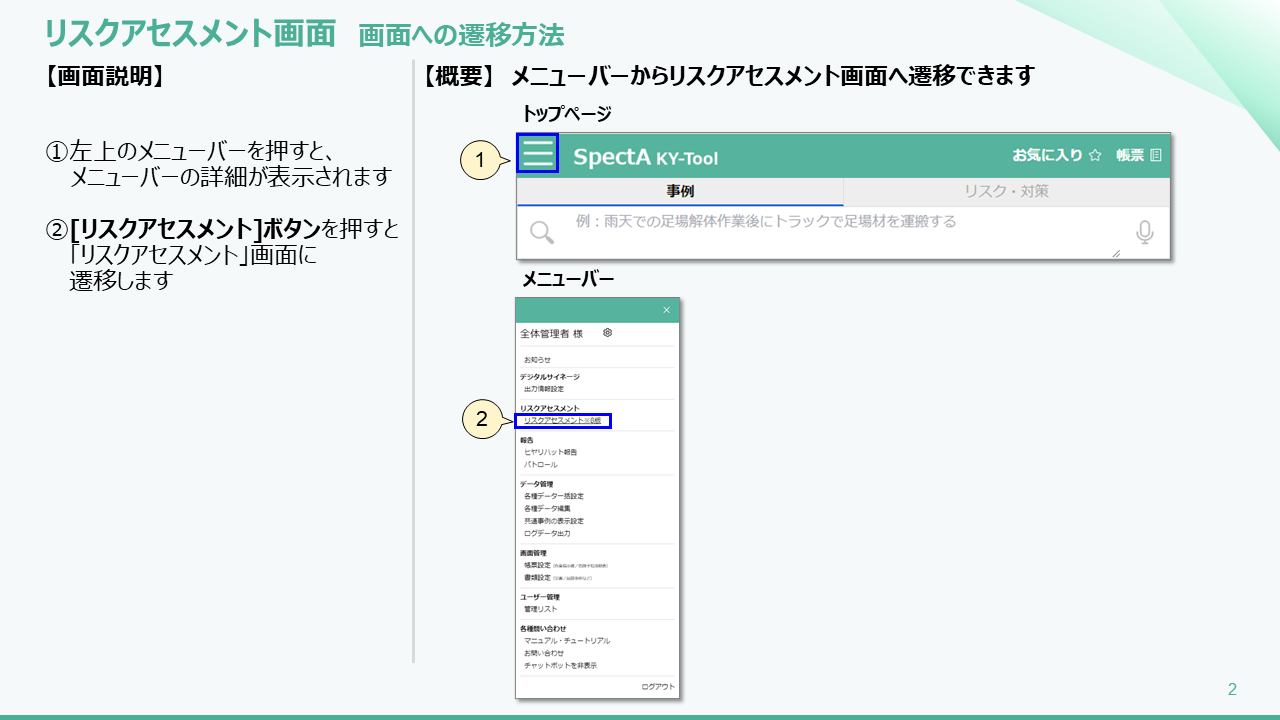
Task: Open ヒヤリハット報告 menu item
Action: click(x=551, y=452)
